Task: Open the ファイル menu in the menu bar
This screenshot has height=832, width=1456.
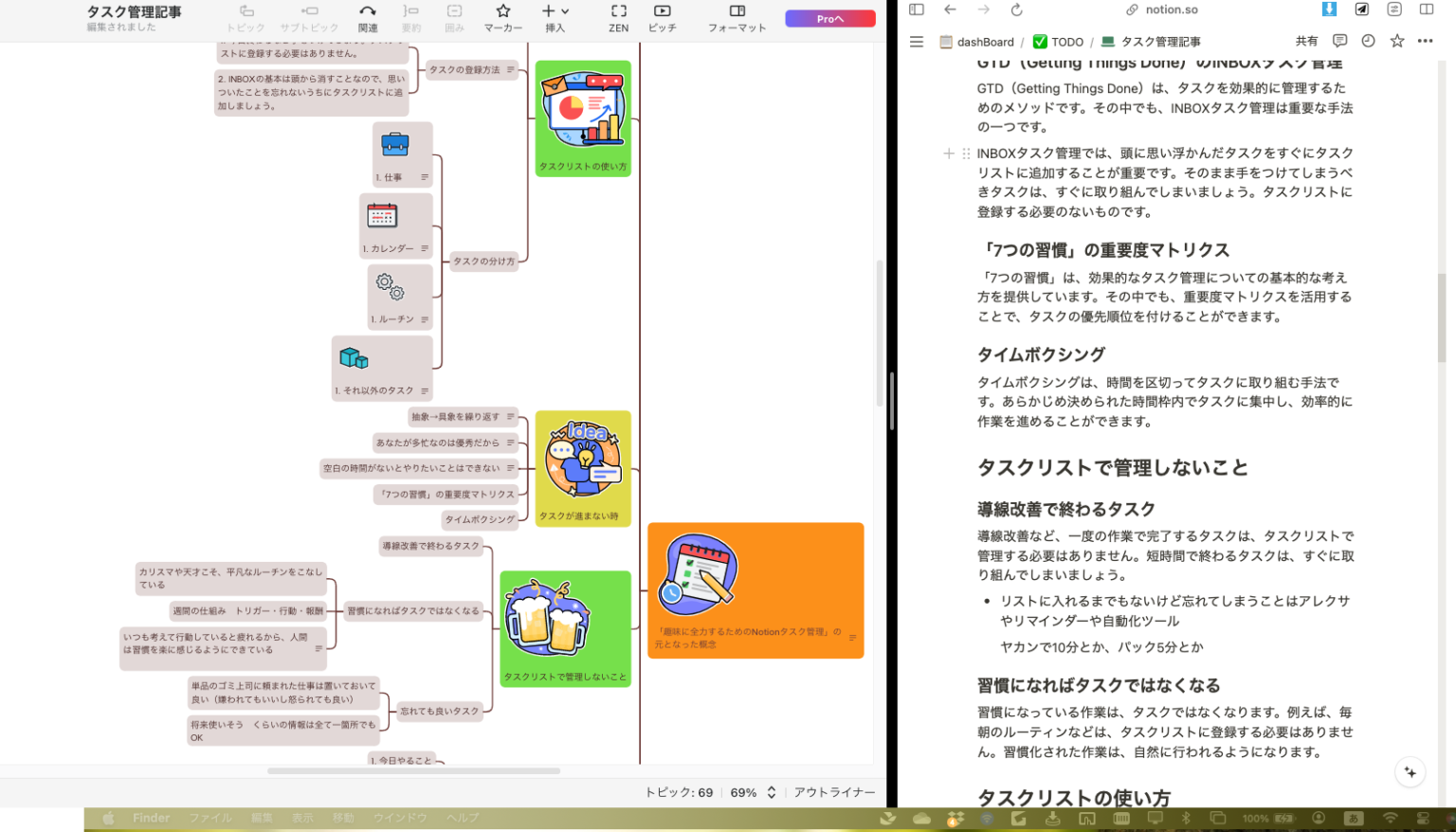Action: (209, 817)
